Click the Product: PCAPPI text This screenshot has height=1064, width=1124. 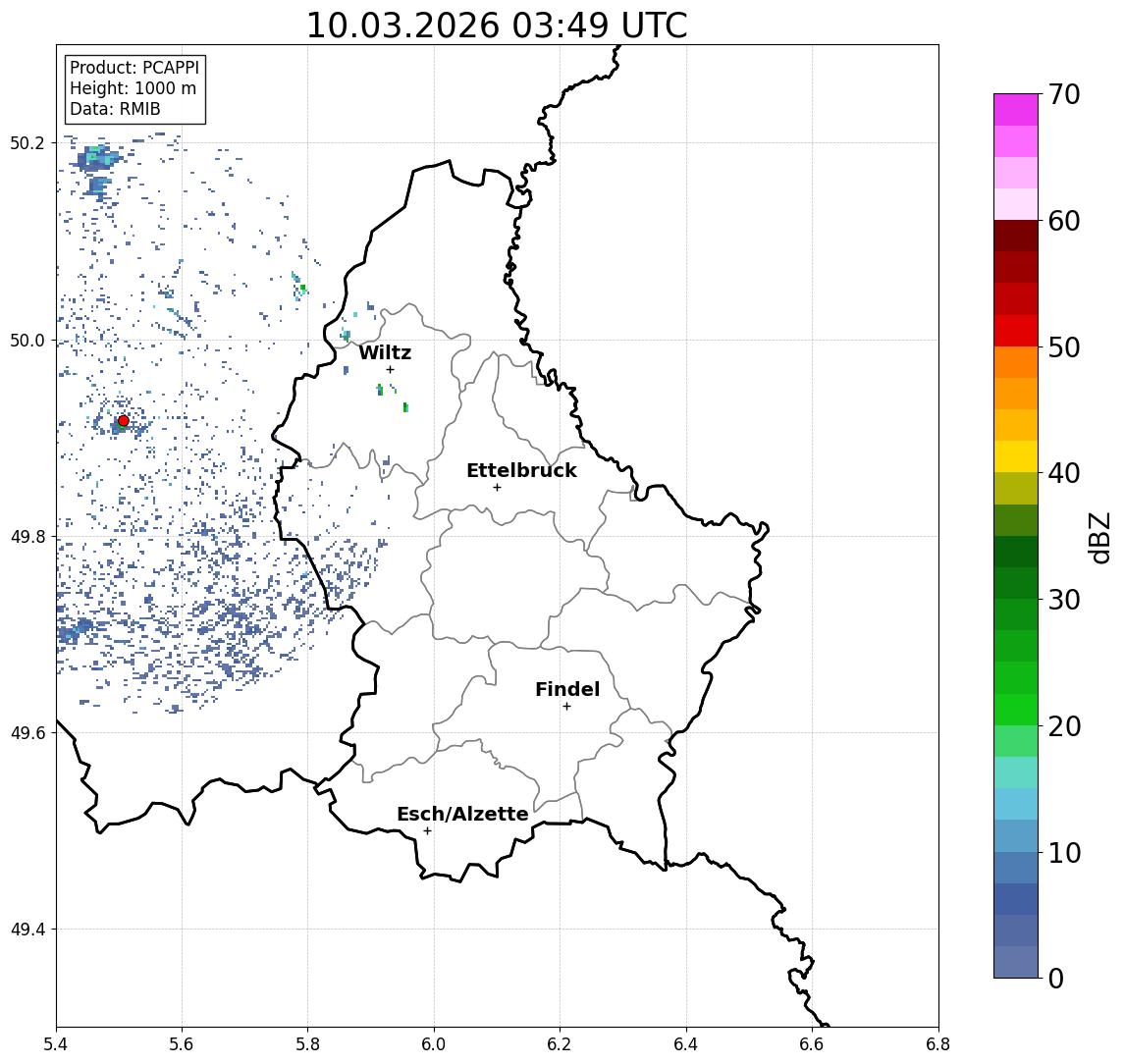coord(134,68)
